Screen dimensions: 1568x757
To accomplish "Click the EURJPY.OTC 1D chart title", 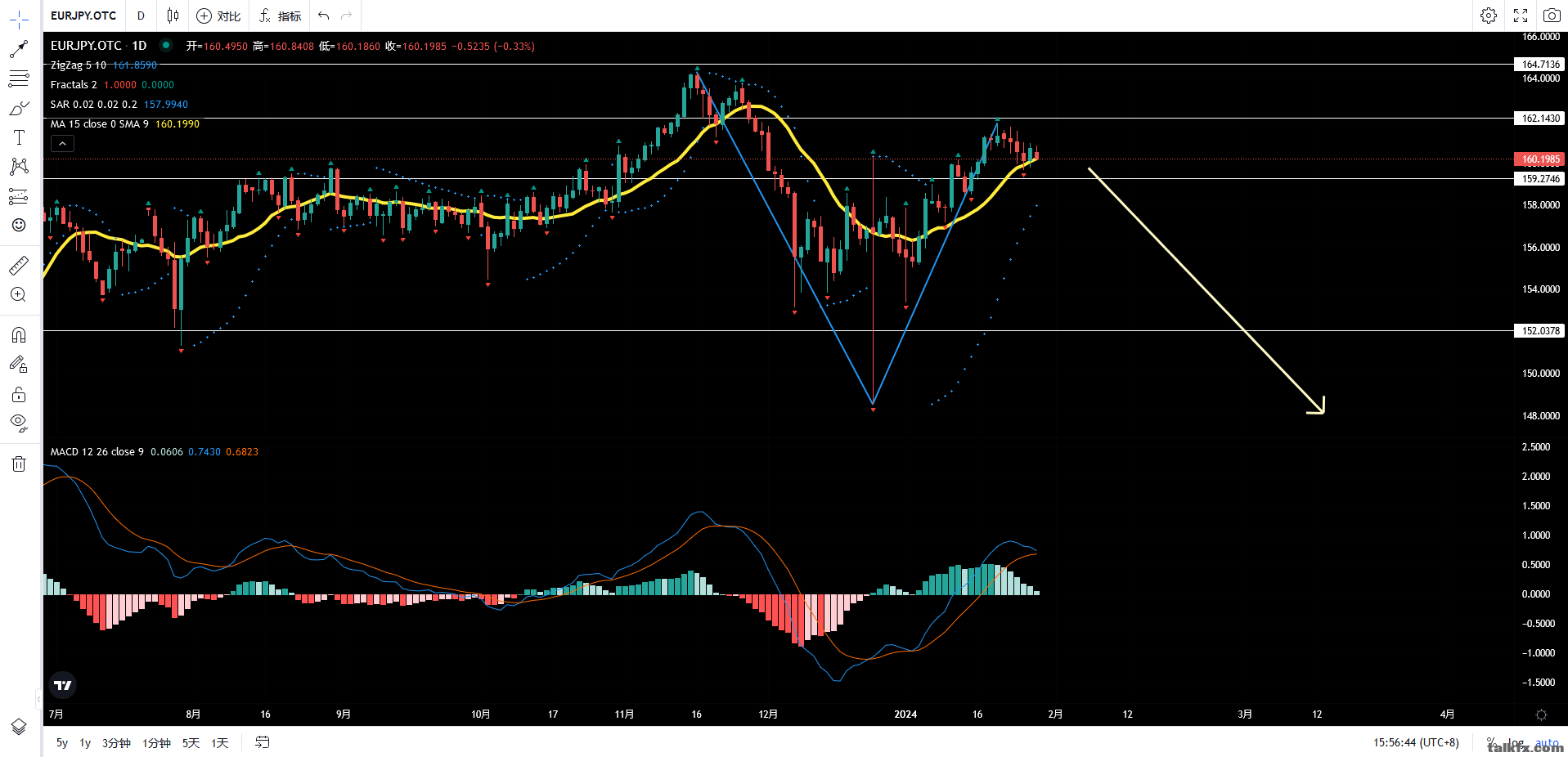I will pos(98,46).
